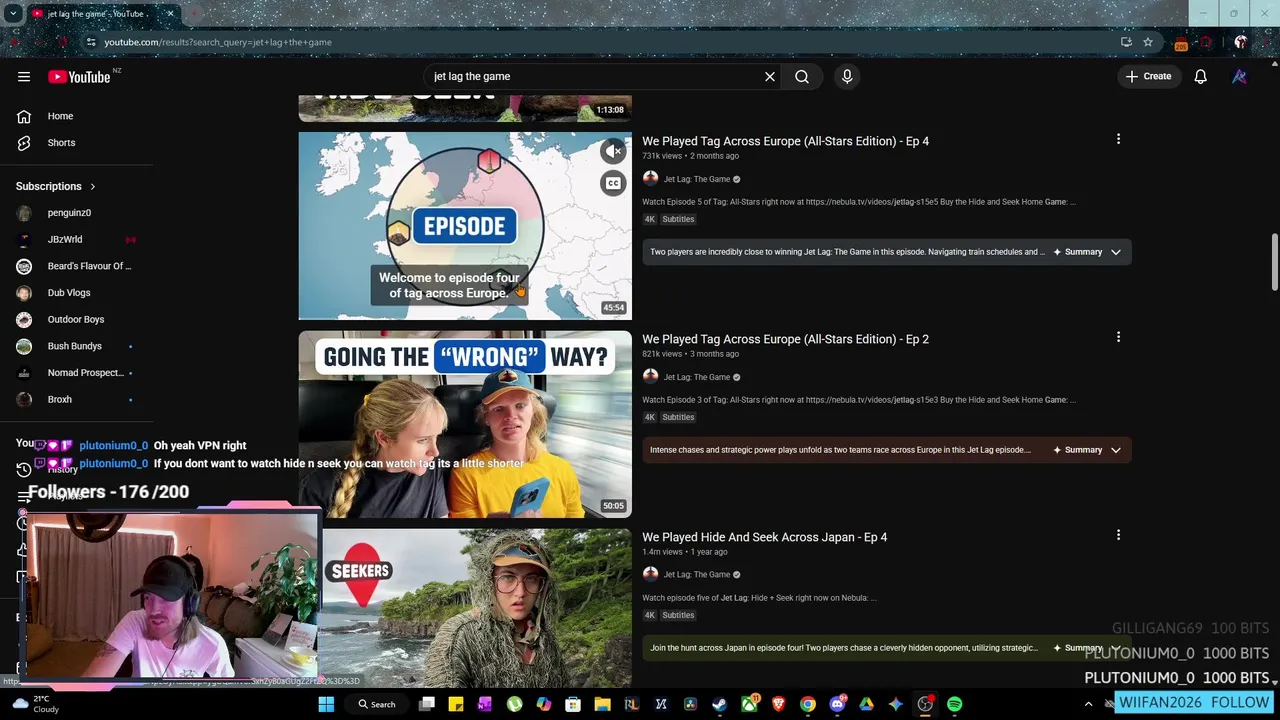Open Bush Bundys subscription
This screenshot has width=1280, height=720.
pyautogui.click(x=77, y=346)
